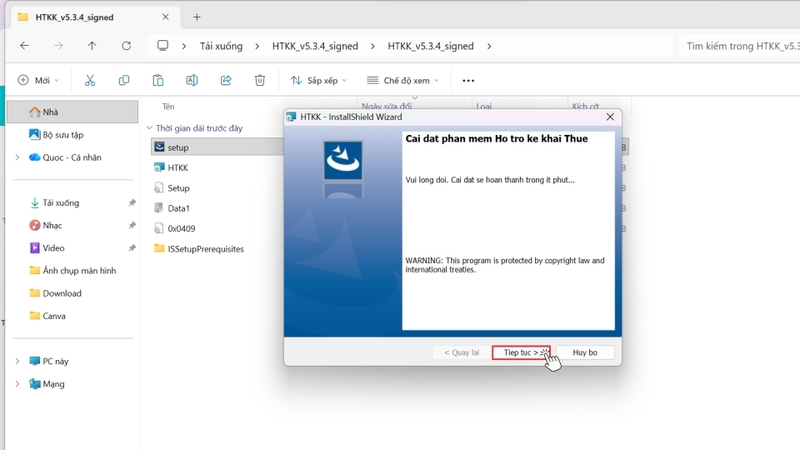Open Video in quick access
The image size is (800, 450).
[53, 248]
